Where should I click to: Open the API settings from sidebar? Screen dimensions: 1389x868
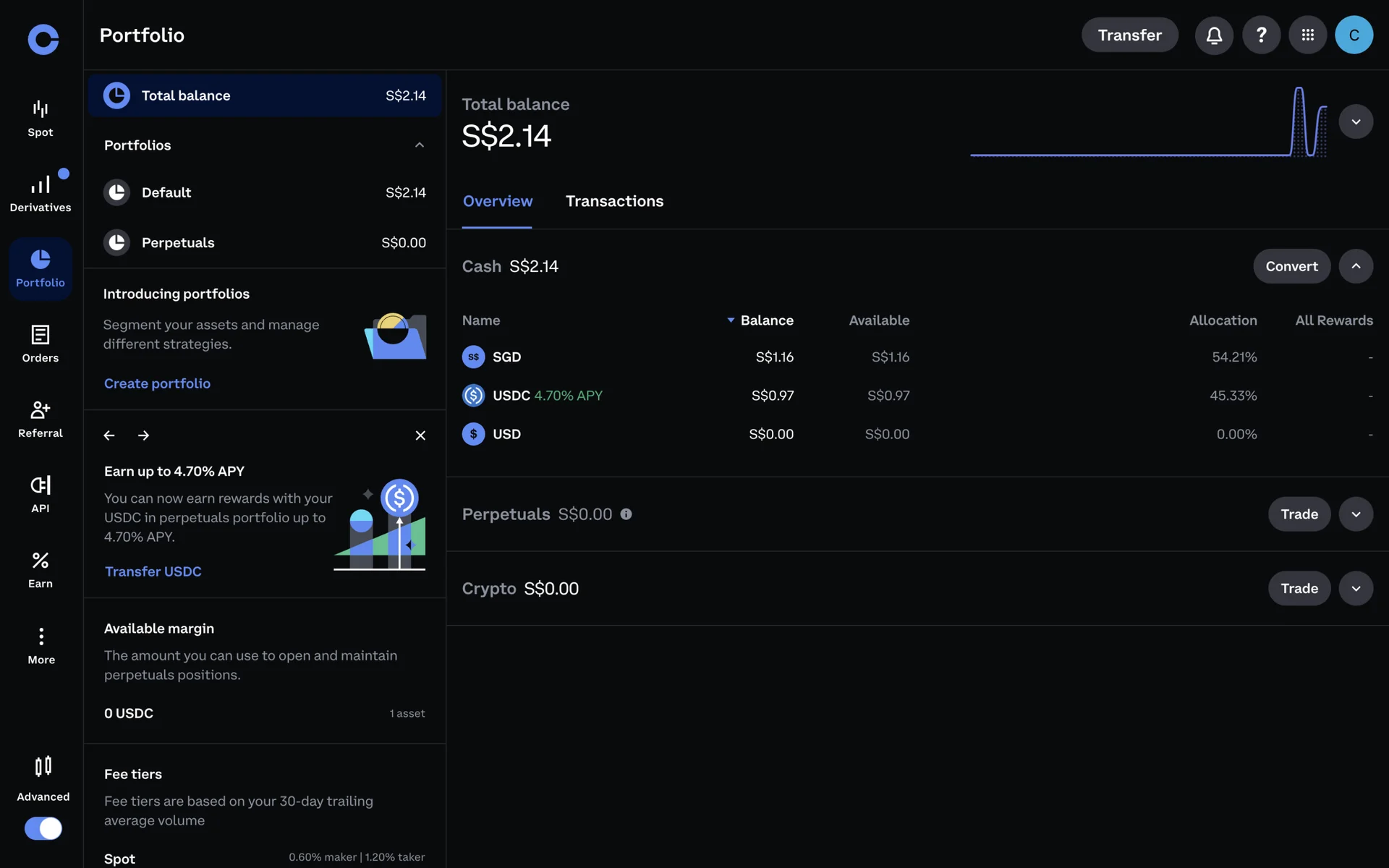click(x=41, y=494)
